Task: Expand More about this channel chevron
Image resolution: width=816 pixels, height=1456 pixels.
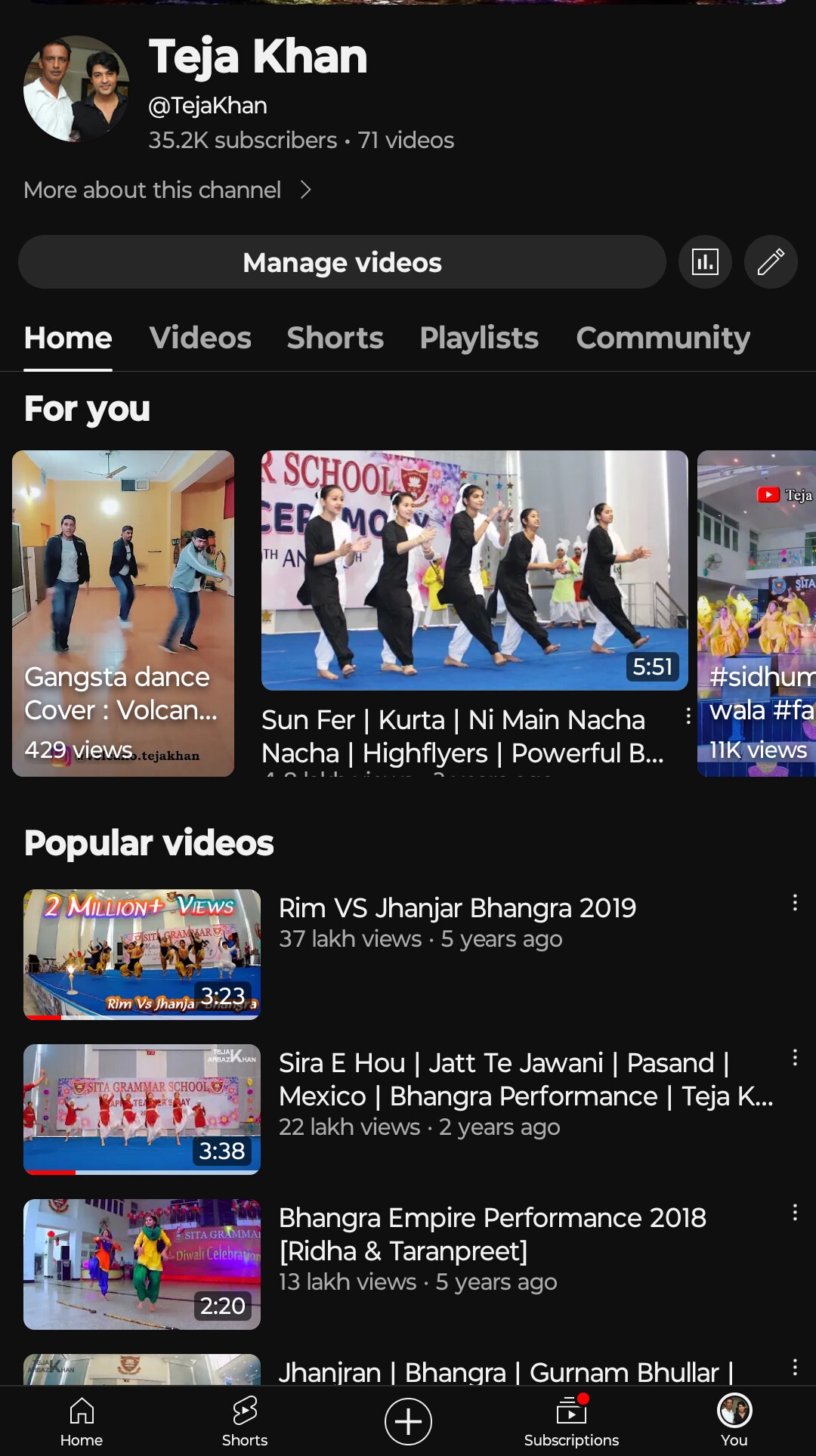Action: [305, 190]
